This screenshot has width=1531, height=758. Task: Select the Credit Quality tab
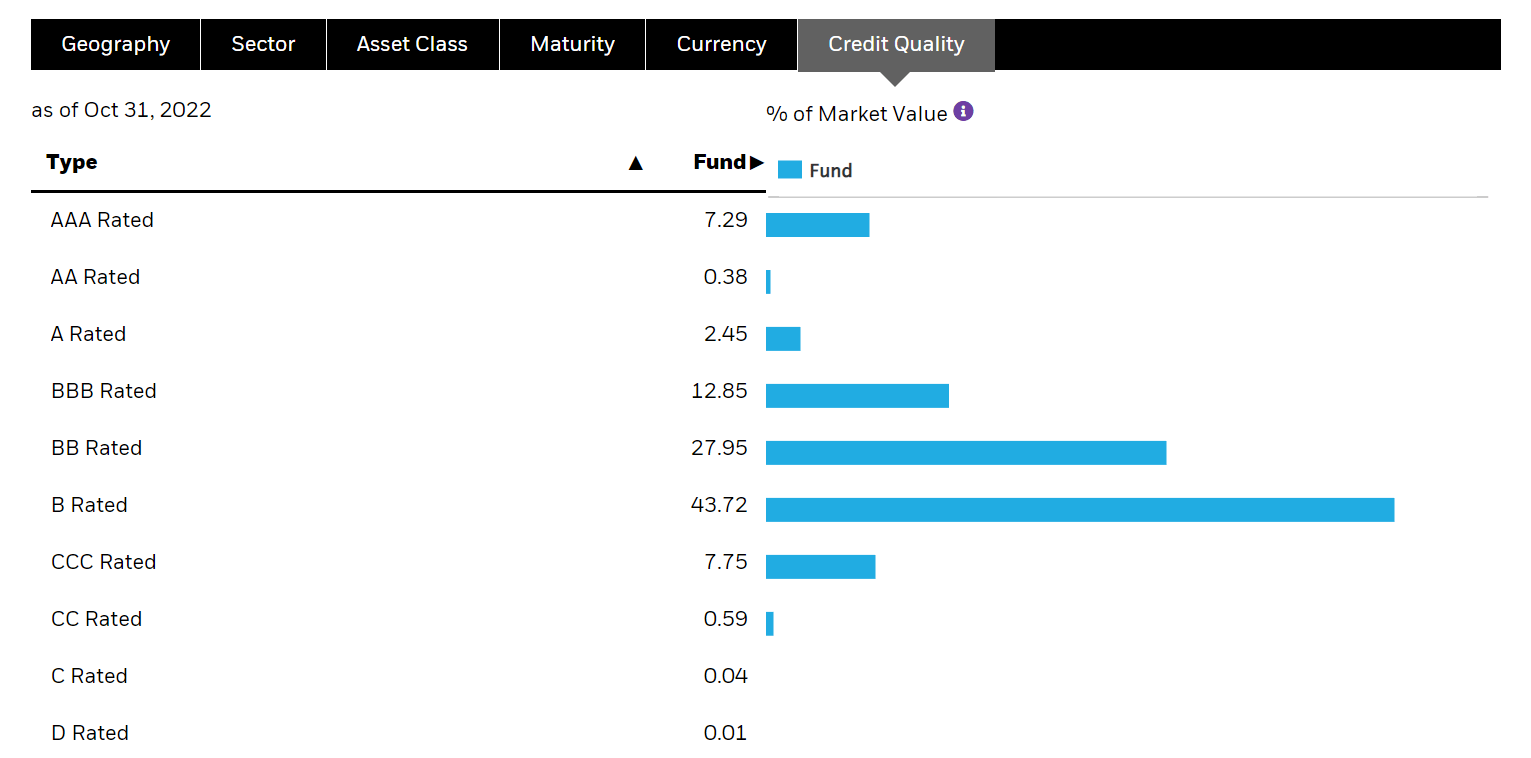[x=896, y=45]
